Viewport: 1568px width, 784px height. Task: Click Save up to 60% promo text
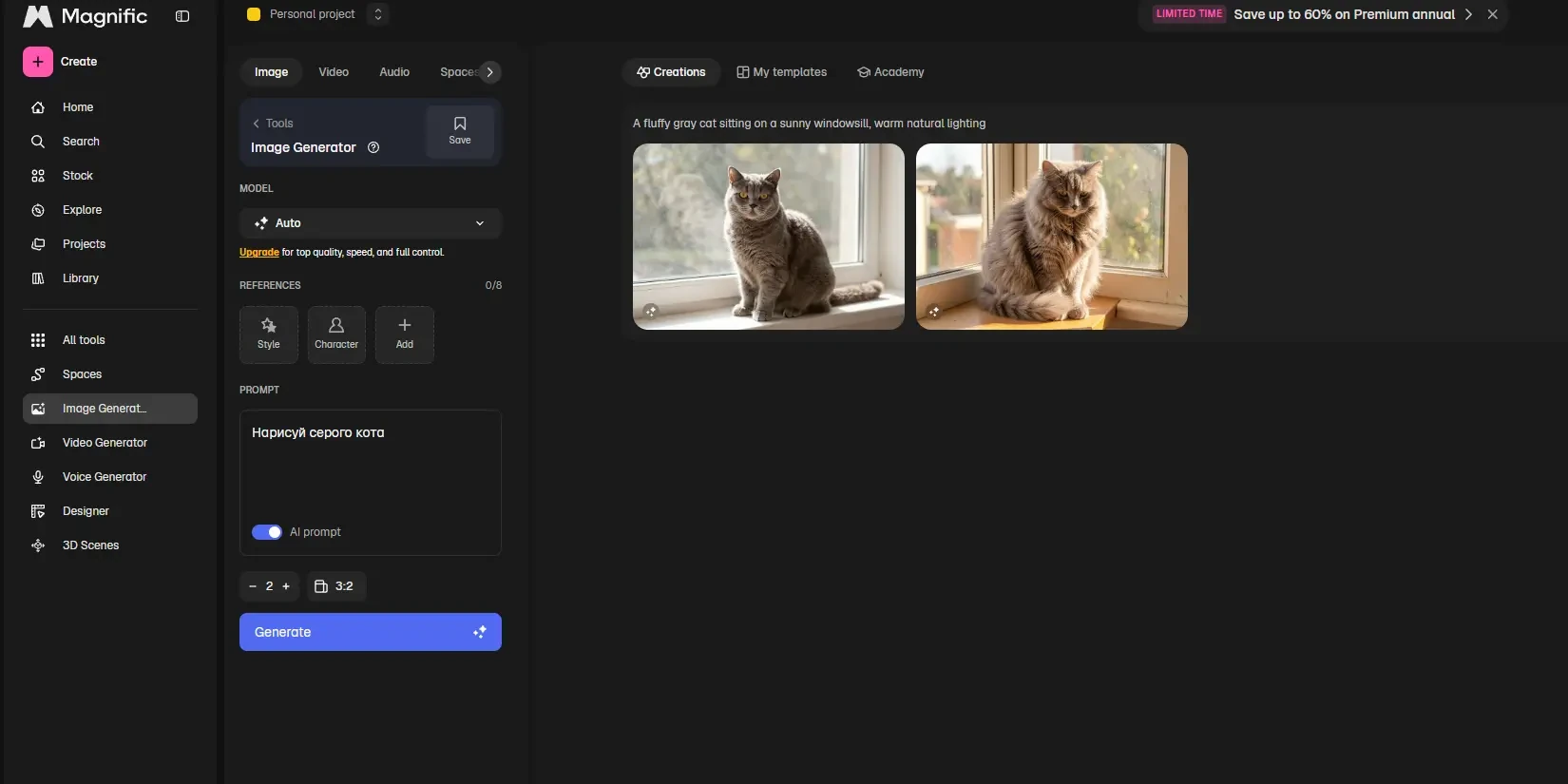point(1344,14)
